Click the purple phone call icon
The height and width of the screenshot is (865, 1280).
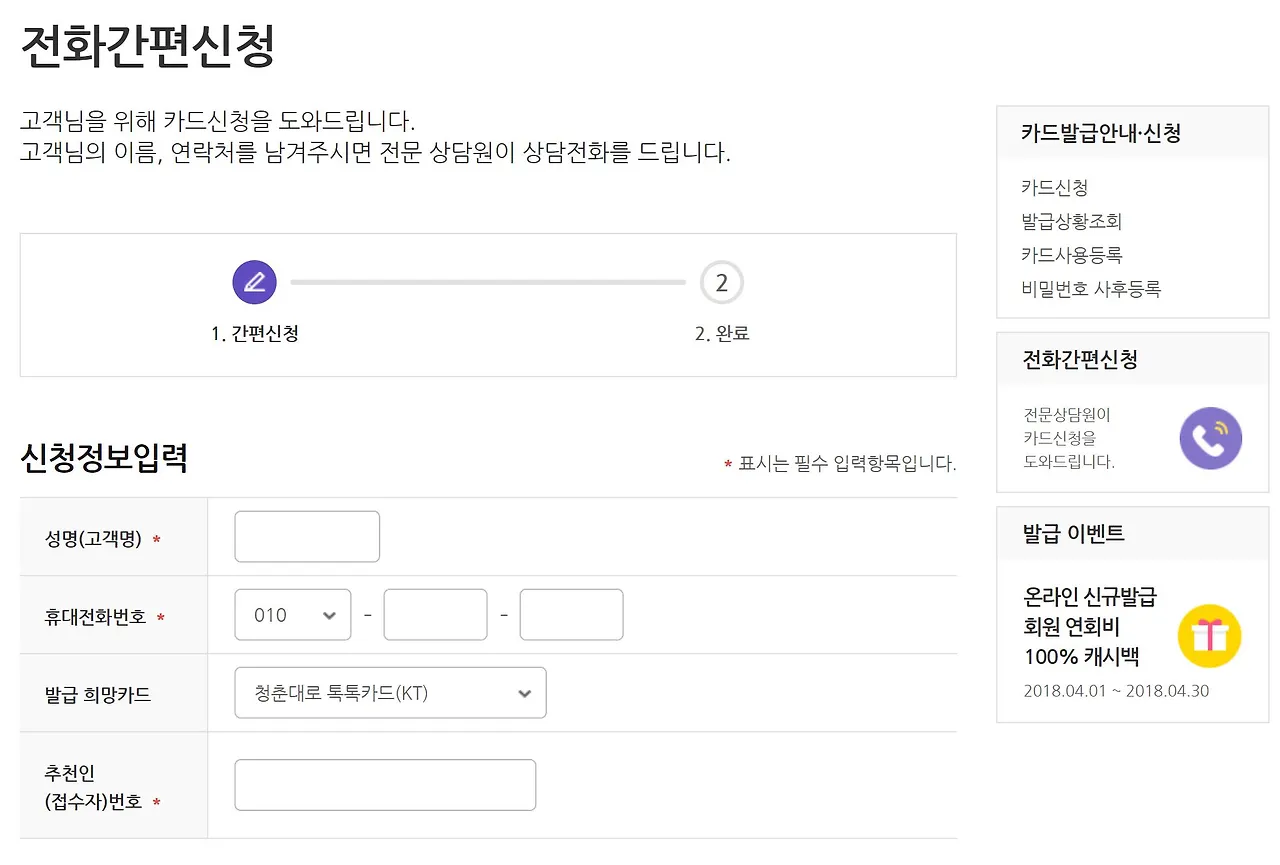tap(1210, 438)
